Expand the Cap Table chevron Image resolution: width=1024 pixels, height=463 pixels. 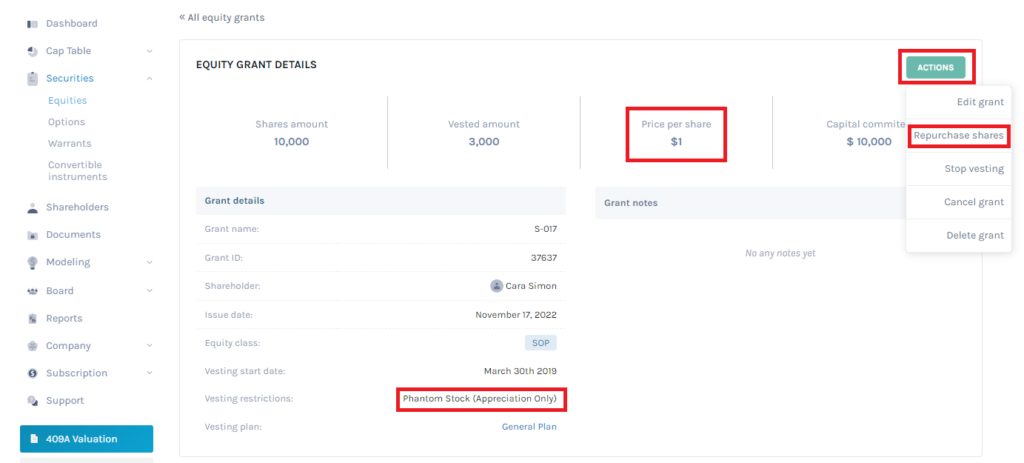tap(150, 51)
